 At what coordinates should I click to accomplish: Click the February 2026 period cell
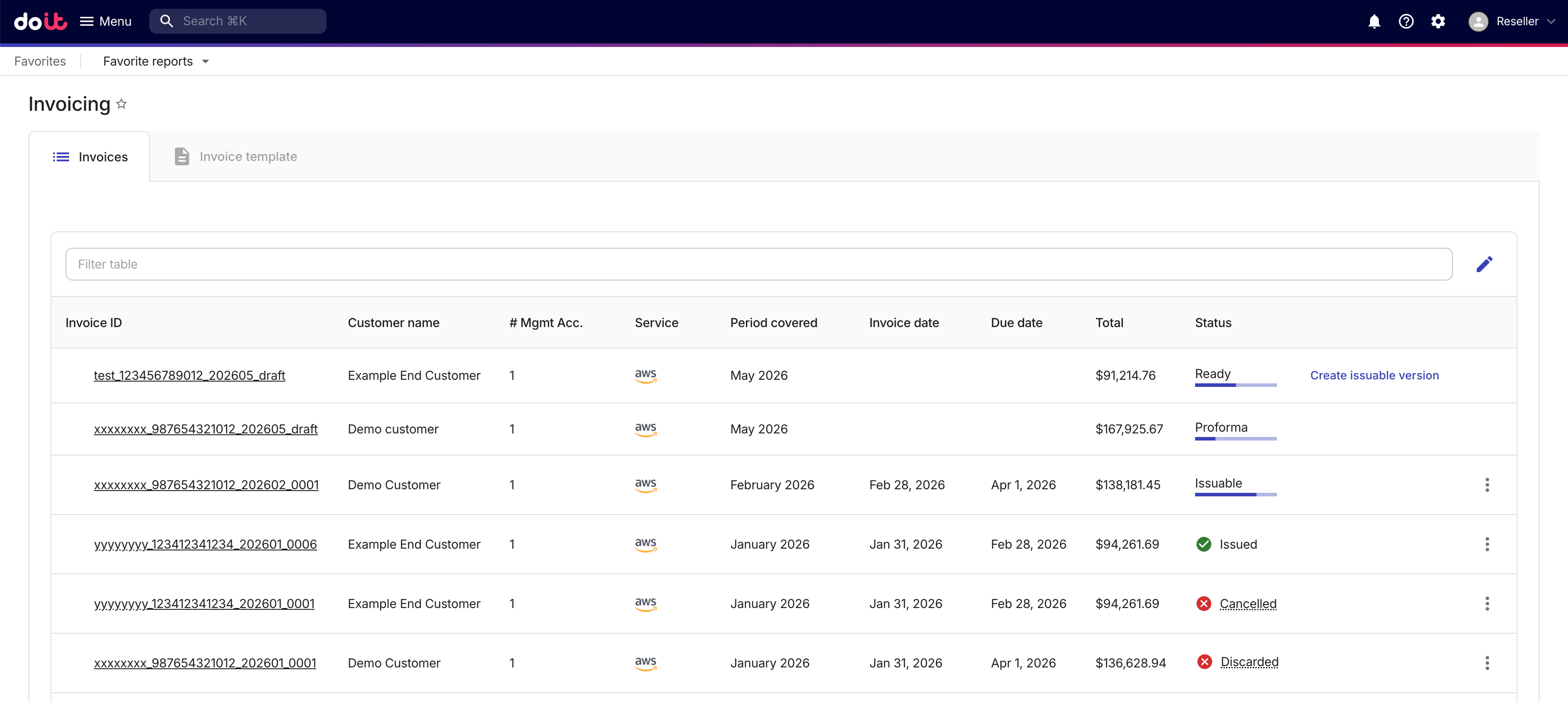click(x=772, y=485)
